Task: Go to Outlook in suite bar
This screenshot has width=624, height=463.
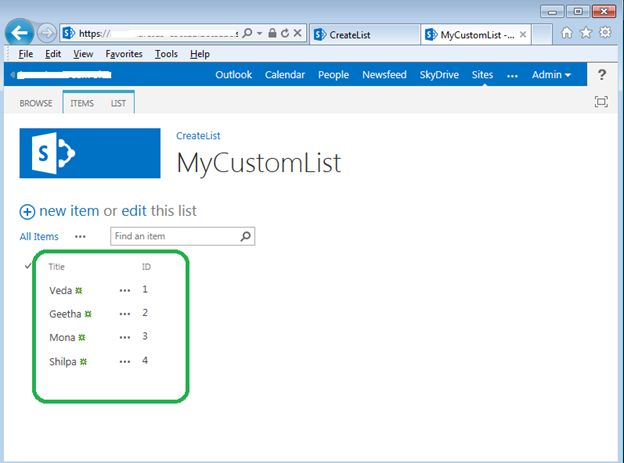Action: point(234,75)
